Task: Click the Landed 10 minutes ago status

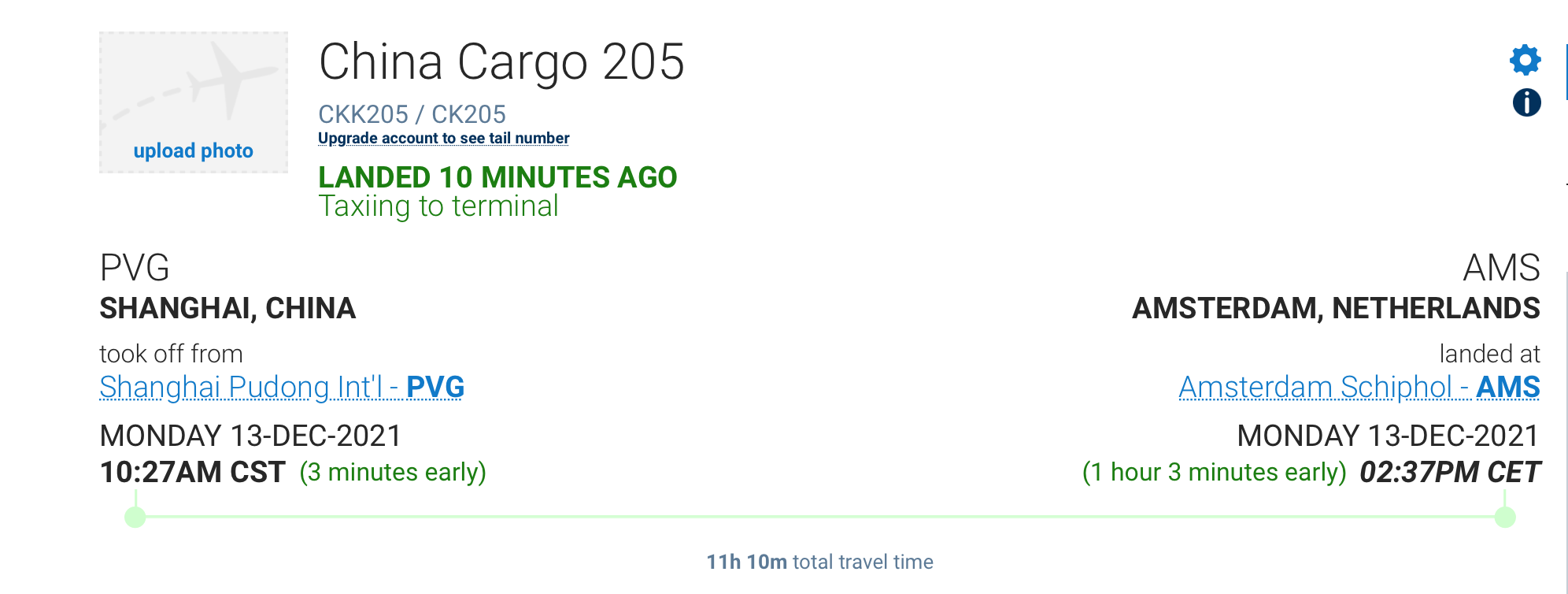Action: (x=497, y=177)
